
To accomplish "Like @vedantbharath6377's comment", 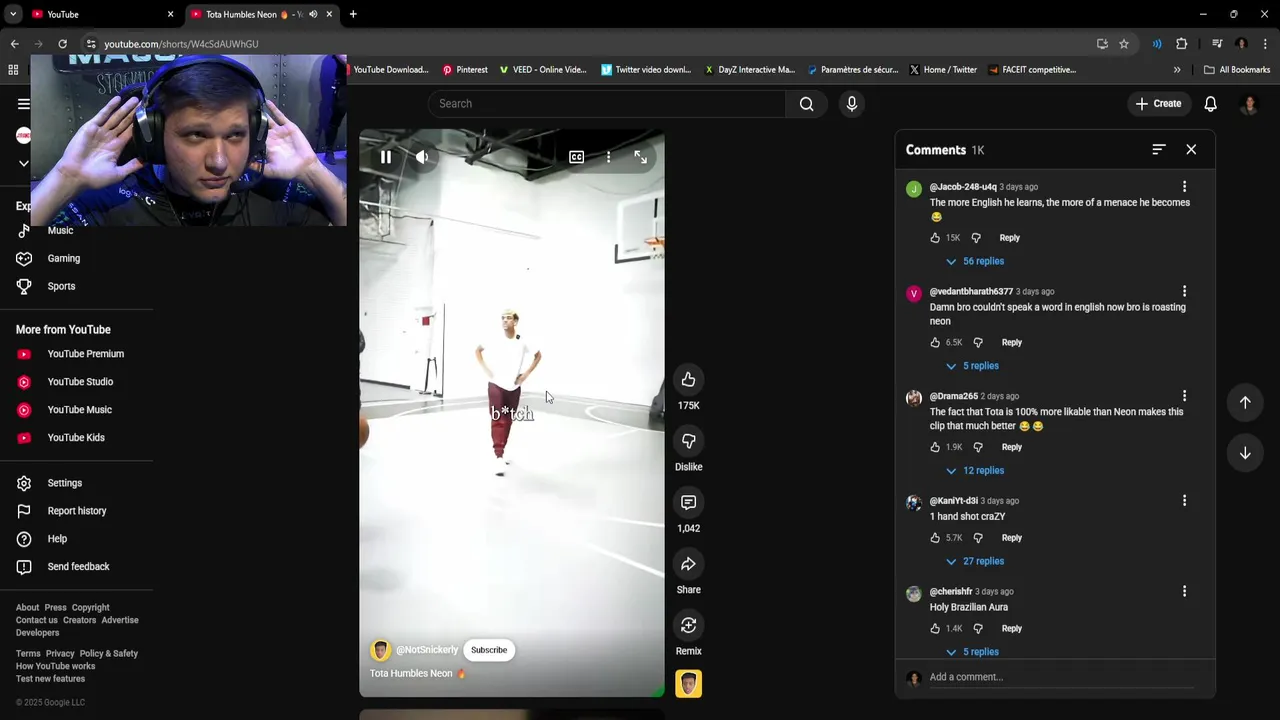I will tap(935, 343).
